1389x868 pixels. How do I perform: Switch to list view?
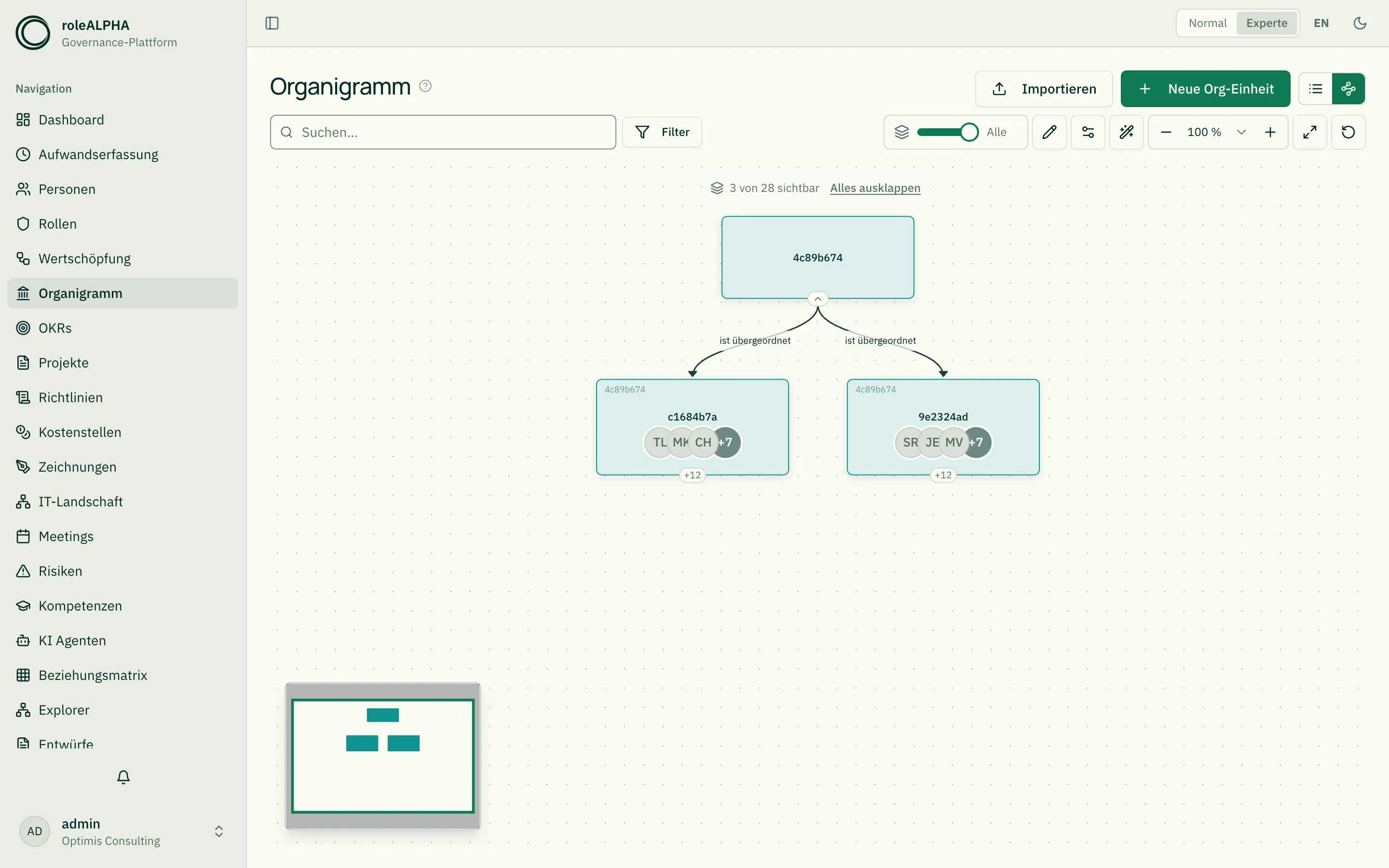coord(1316,89)
